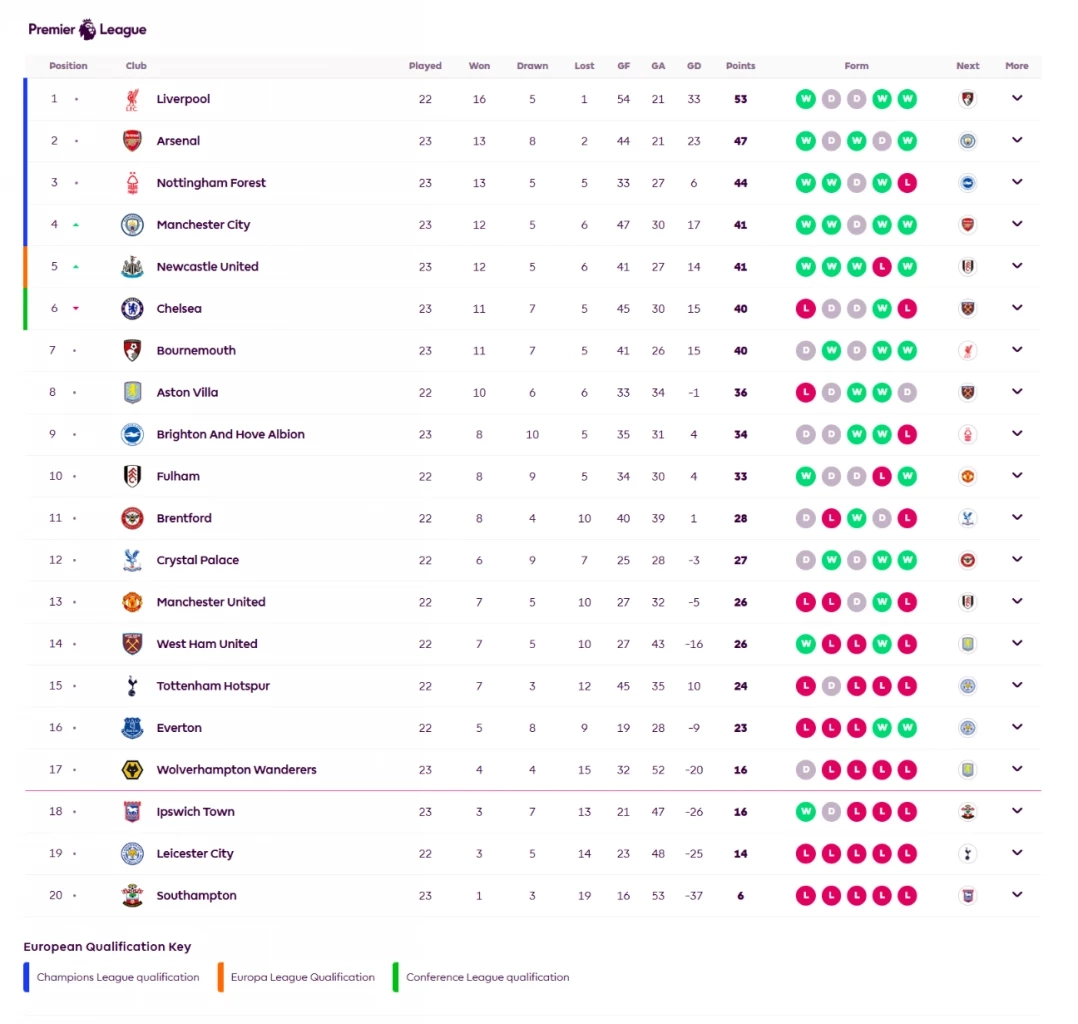Click Southampton's next opponent badge
Image resolution: width=1078 pixels, height=1024 pixels.
pos(967,896)
